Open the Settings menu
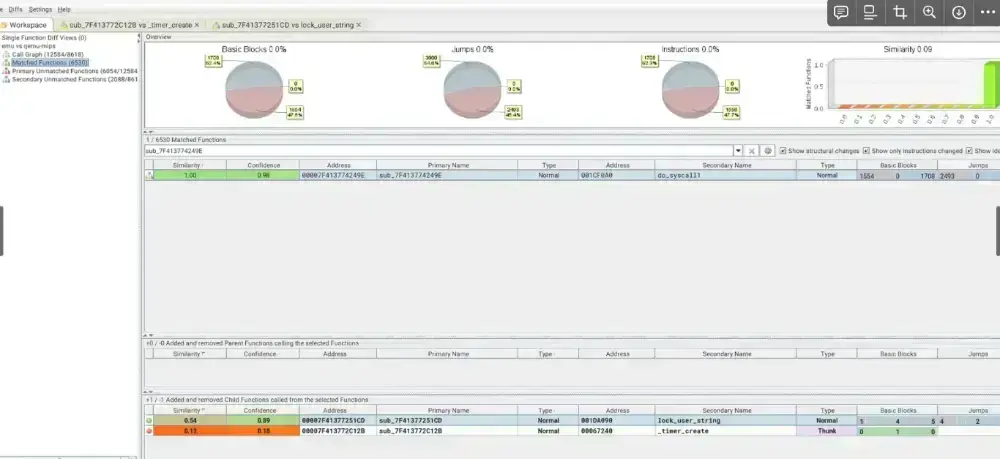Image resolution: width=1000 pixels, height=459 pixels. click(40, 8)
